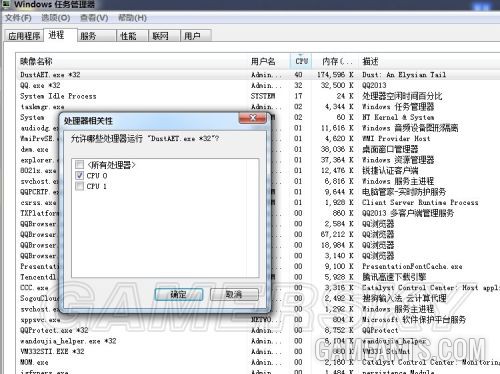500x374 pixels.
Task: Sort by the 内存 column header
Action: 336,61
